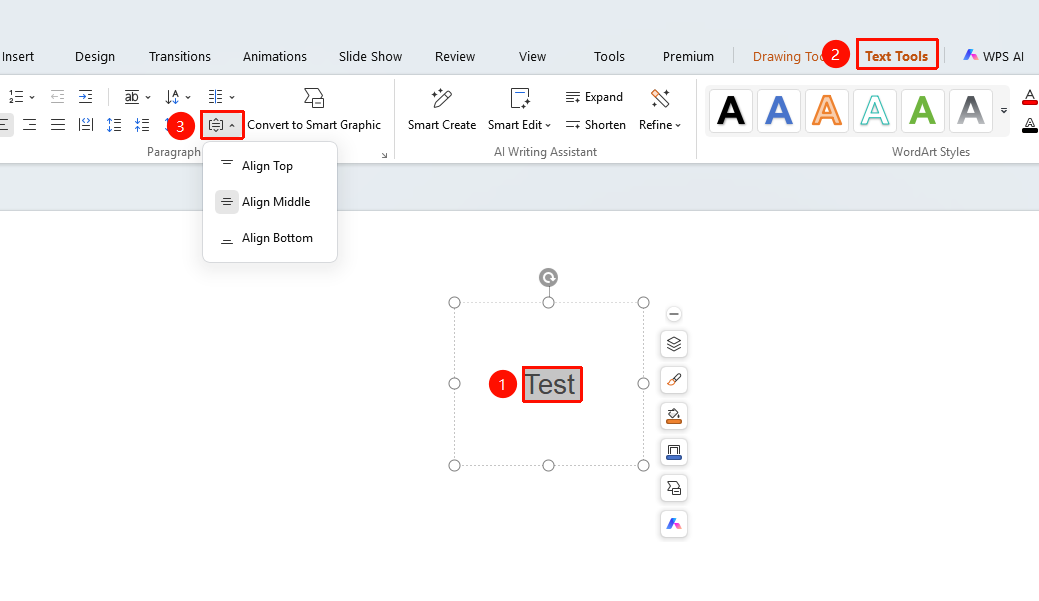Toggle distributed alignment icon
The width and height of the screenshot is (1039, 601).
[x=86, y=125]
